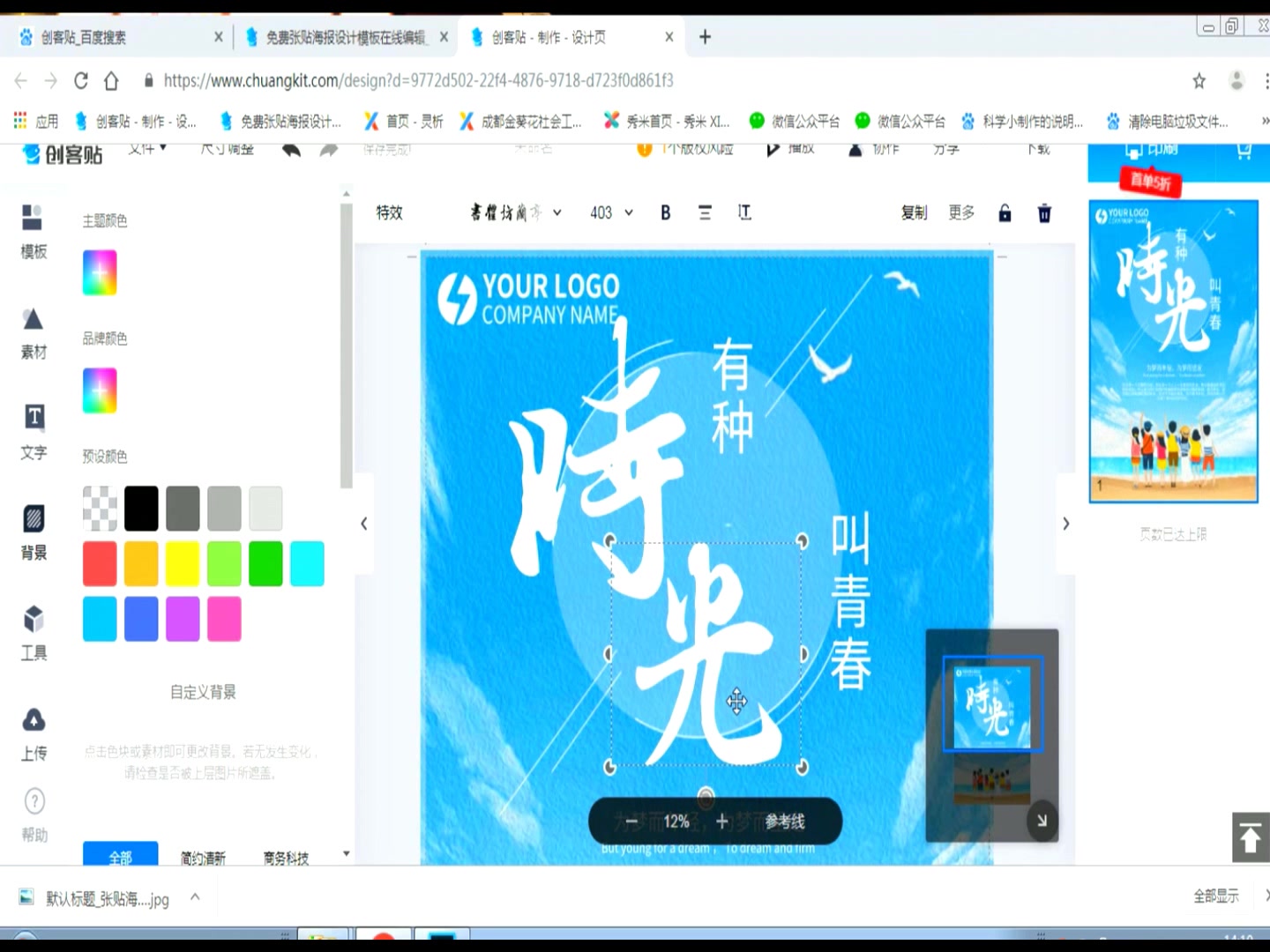Image resolution: width=1270 pixels, height=952 pixels.
Task: Select the 全部 background category tab
Action: (x=120, y=854)
